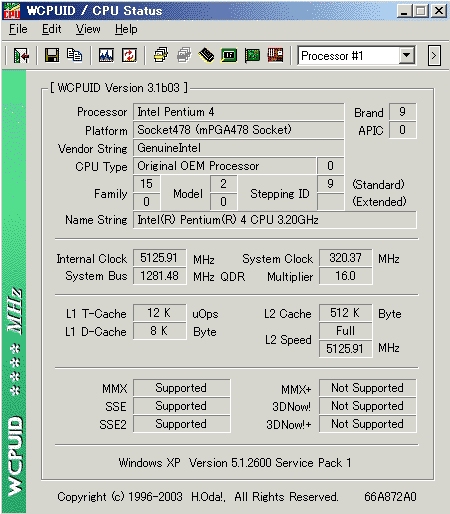Click the L2 Speed value Full
Screen dimensions: 450x514
coord(345,331)
